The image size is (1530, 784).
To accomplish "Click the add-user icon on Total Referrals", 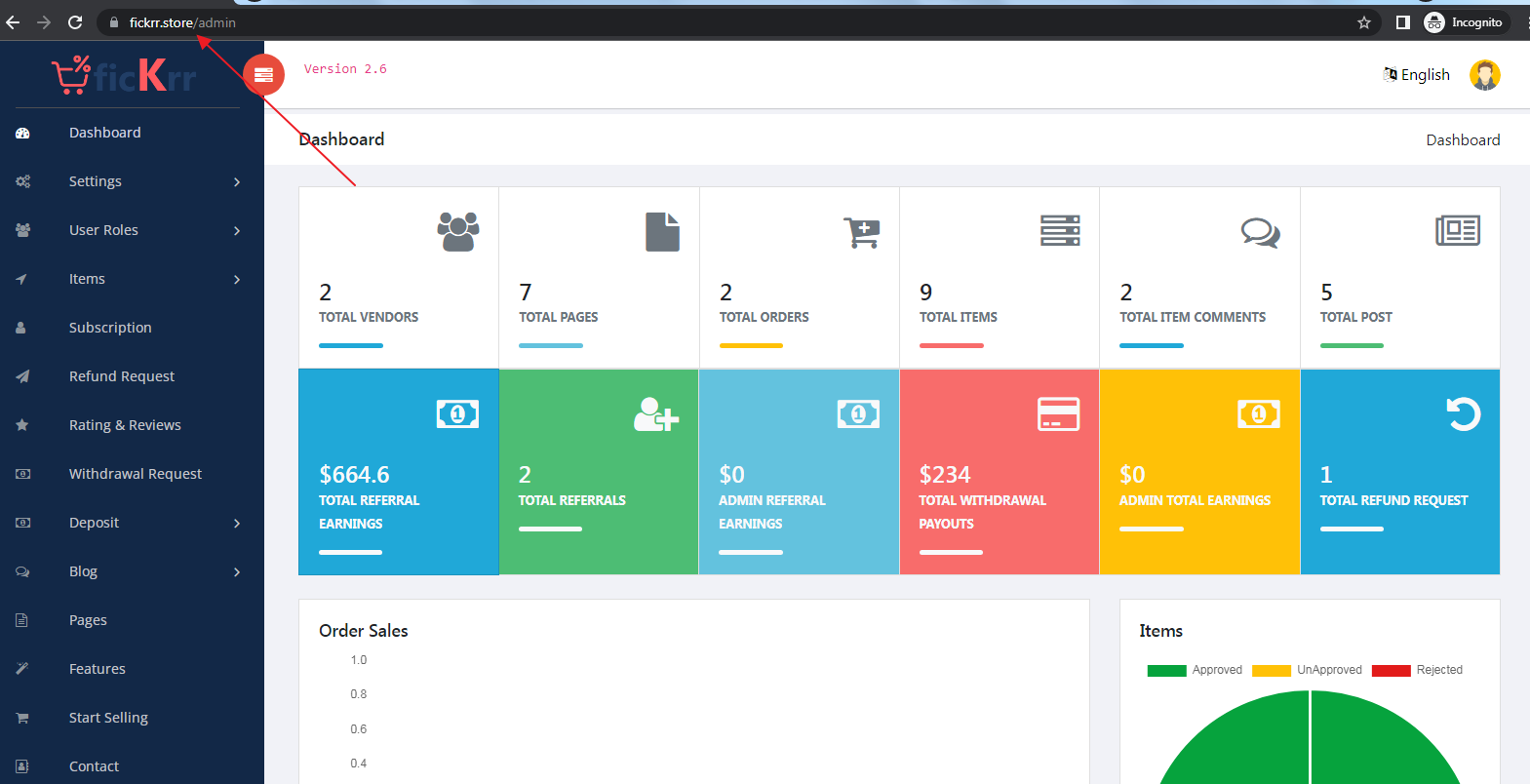I will (656, 414).
